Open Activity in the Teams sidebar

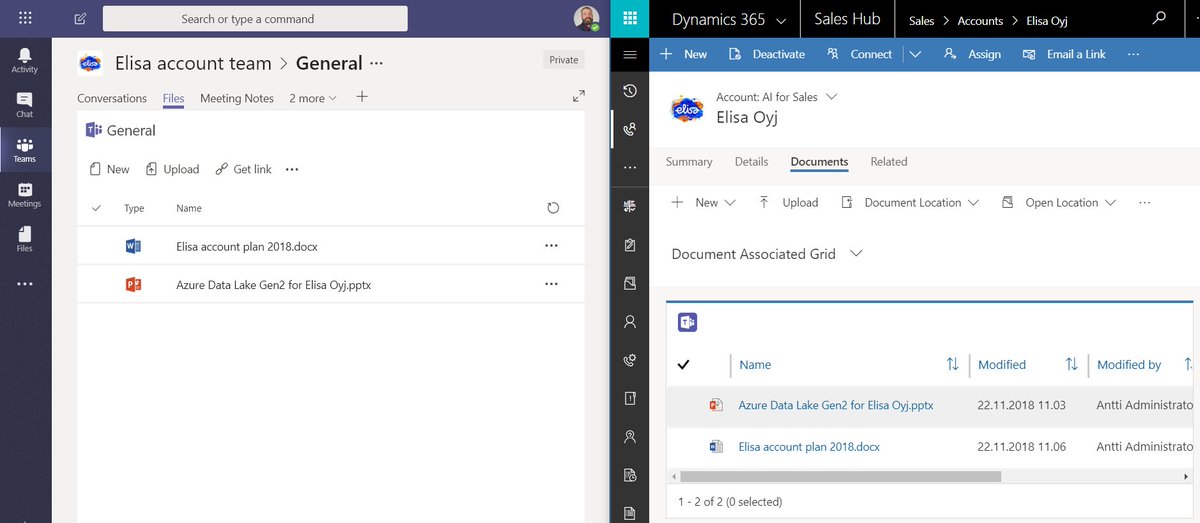pyautogui.click(x=25, y=60)
